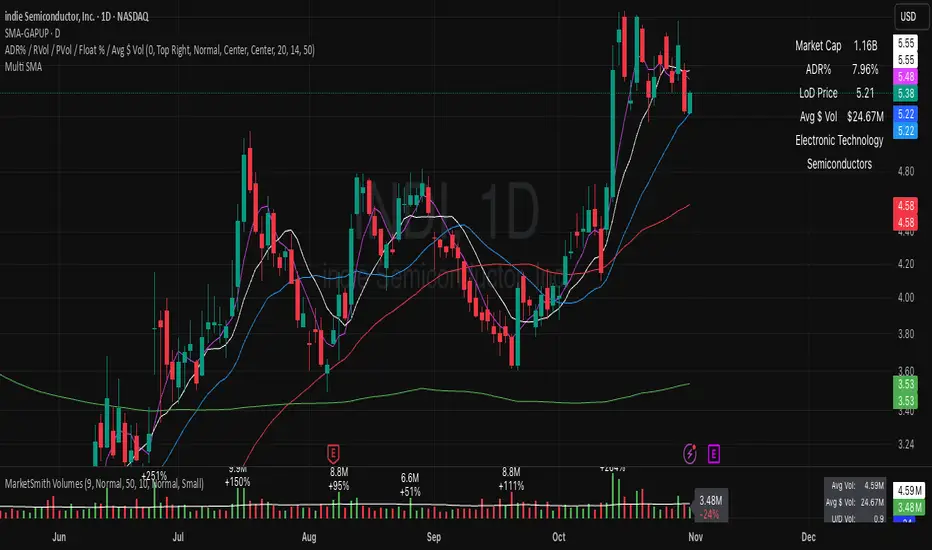Click the "4.80" price axis label

(x=906, y=172)
